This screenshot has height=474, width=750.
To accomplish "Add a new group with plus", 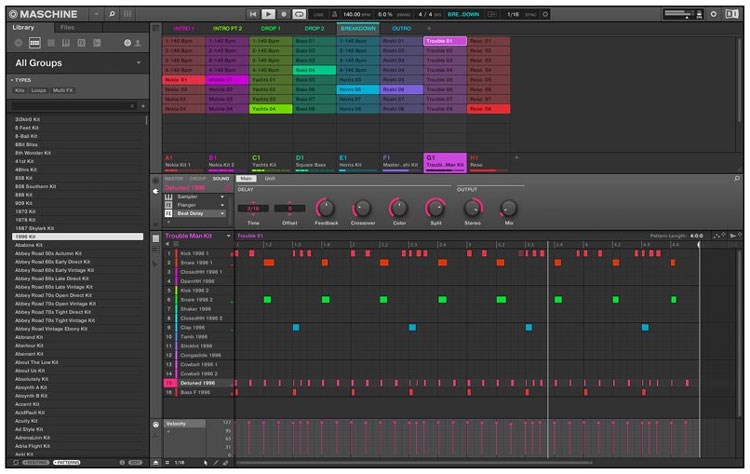I will point(517,157).
